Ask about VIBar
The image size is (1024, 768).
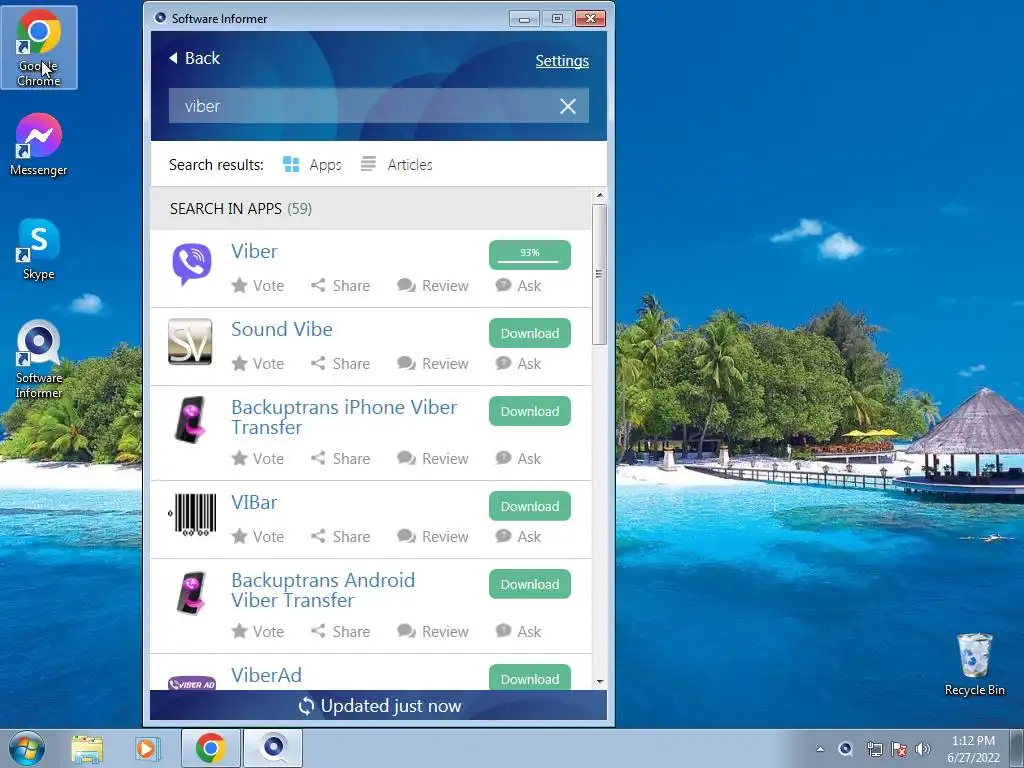pyautogui.click(x=519, y=536)
